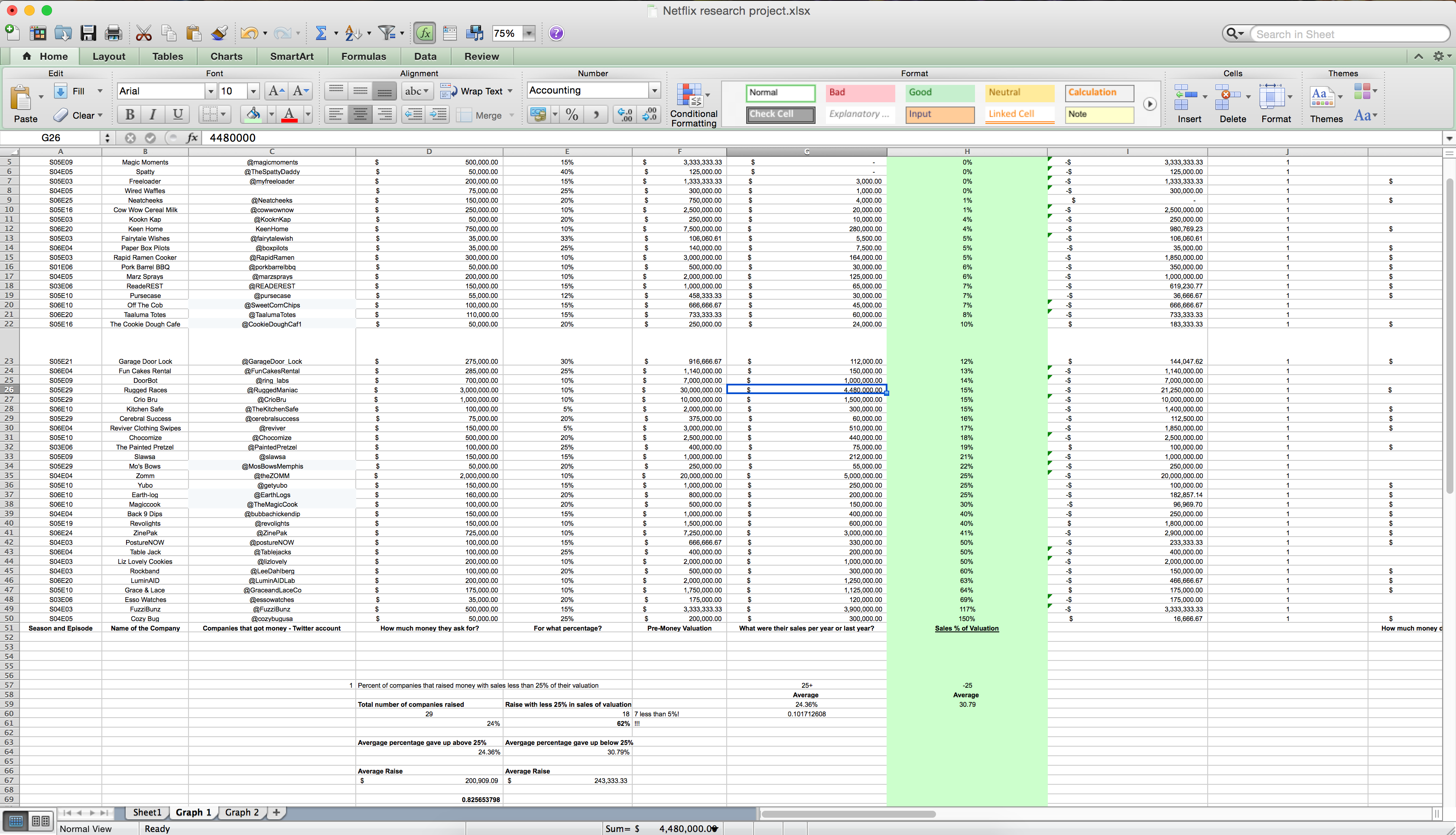Viewport: 1456px width, 835px height.
Task: Expand the zoom 75% dropdown
Action: coord(529,33)
